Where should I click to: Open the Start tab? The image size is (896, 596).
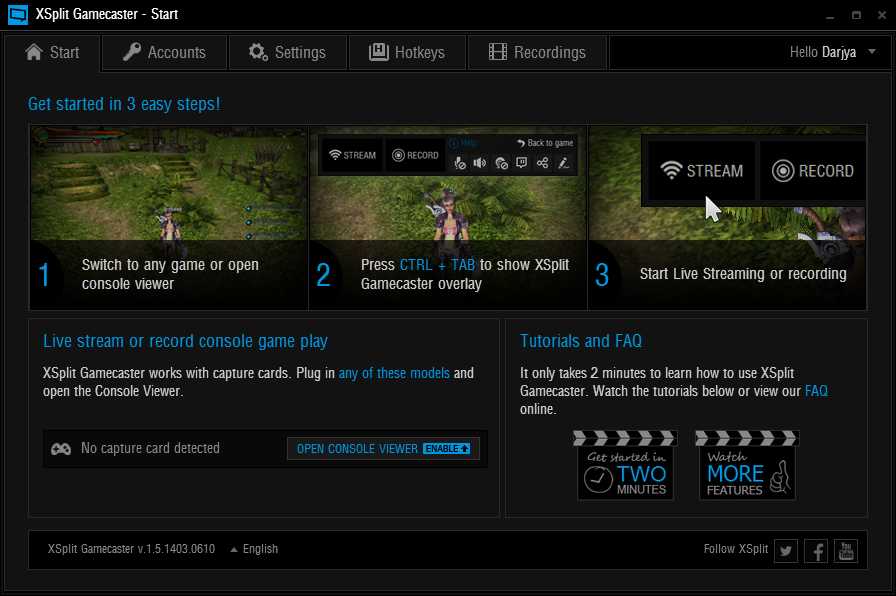coord(52,53)
